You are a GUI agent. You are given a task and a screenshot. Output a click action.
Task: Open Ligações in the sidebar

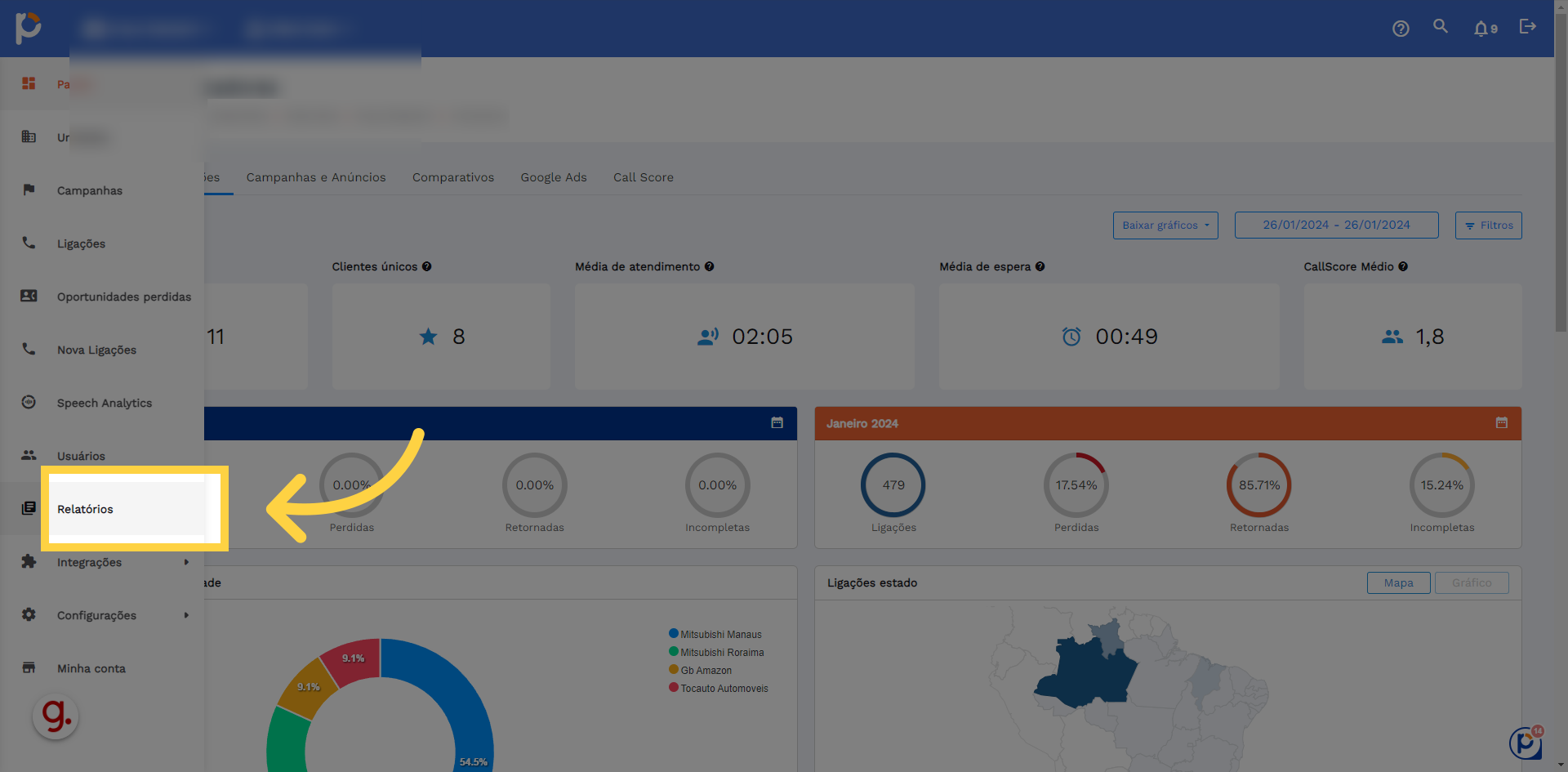pos(81,243)
